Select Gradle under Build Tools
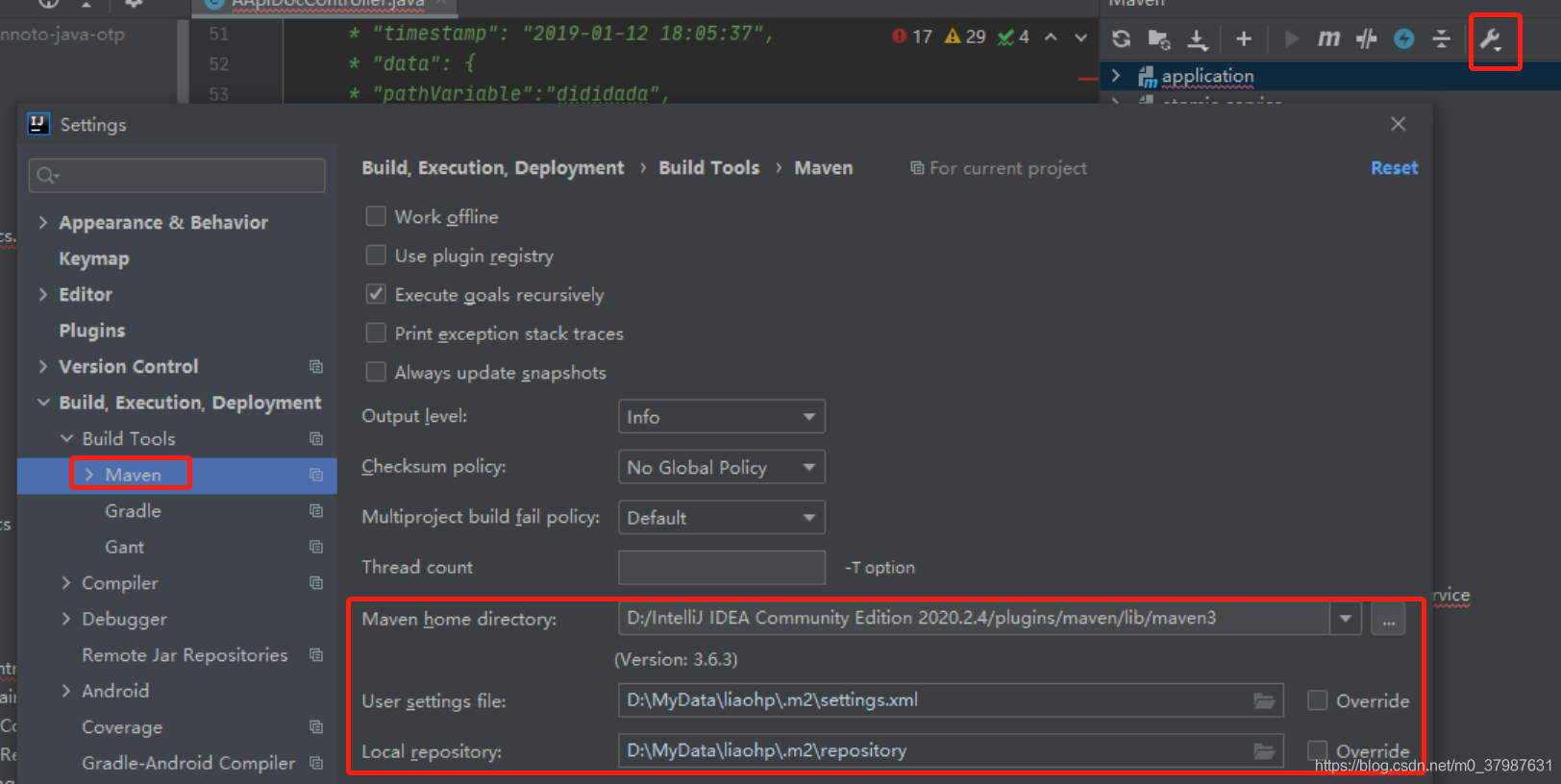This screenshot has height=784, width=1561. click(133, 510)
